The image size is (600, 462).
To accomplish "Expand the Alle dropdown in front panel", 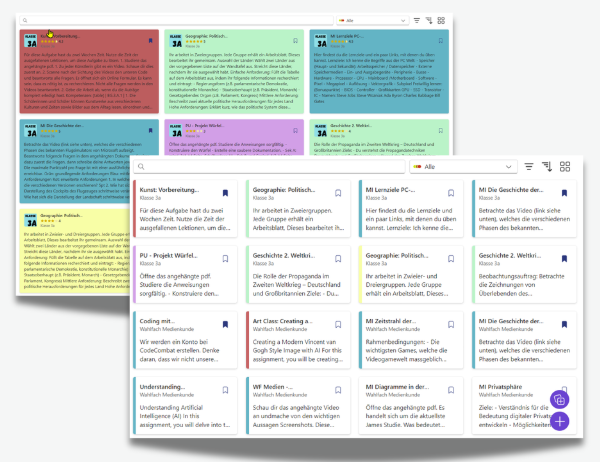I will (463, 167).
